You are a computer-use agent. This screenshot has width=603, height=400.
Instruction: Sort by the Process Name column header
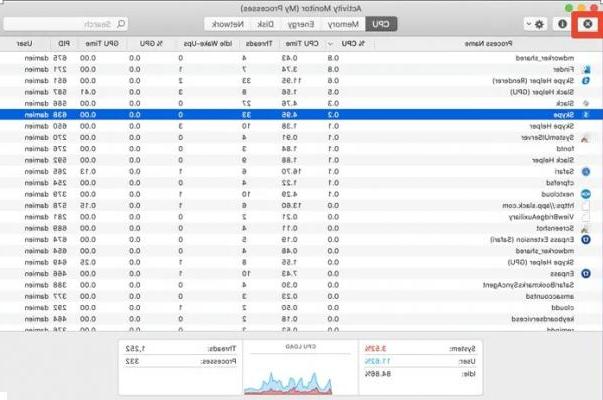[488, 43]
